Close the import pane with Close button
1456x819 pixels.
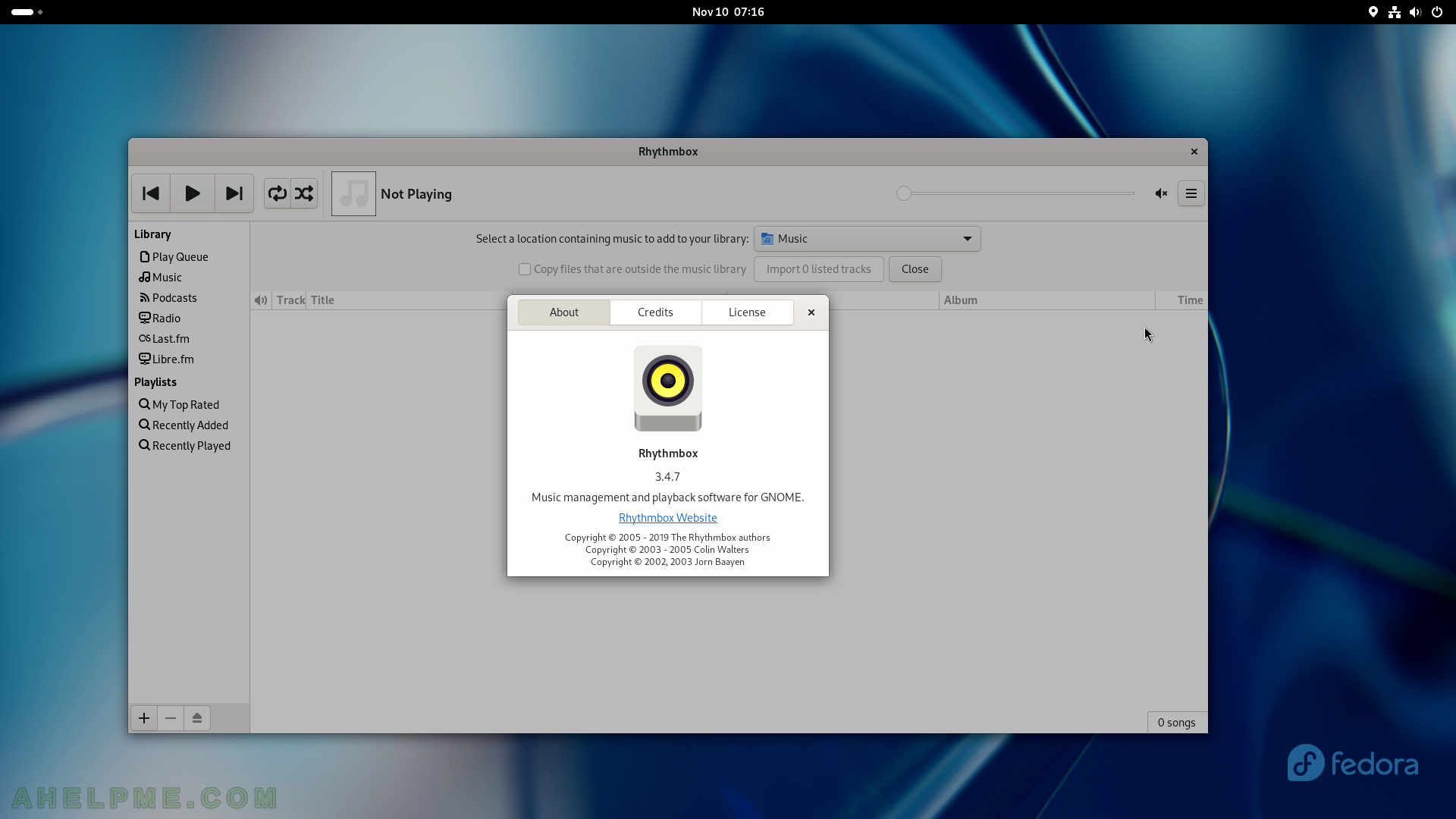tap(915, 269)
